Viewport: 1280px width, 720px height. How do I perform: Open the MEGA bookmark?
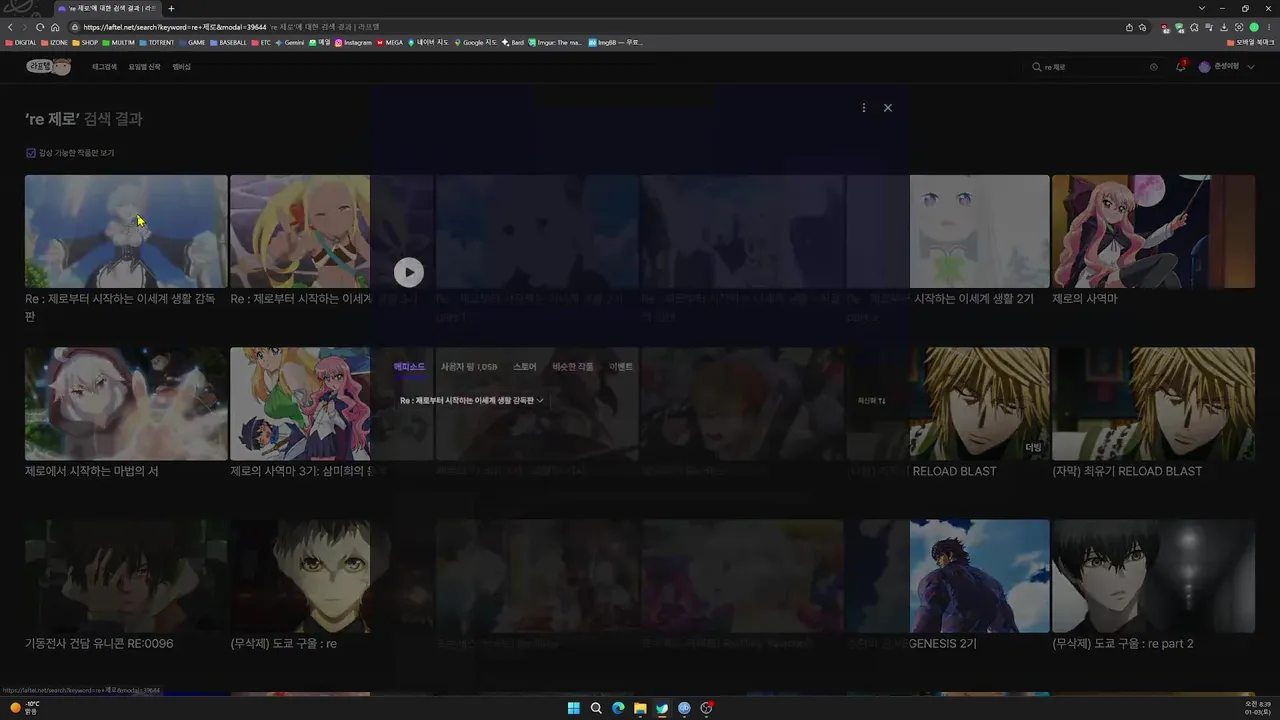[390, 43]
